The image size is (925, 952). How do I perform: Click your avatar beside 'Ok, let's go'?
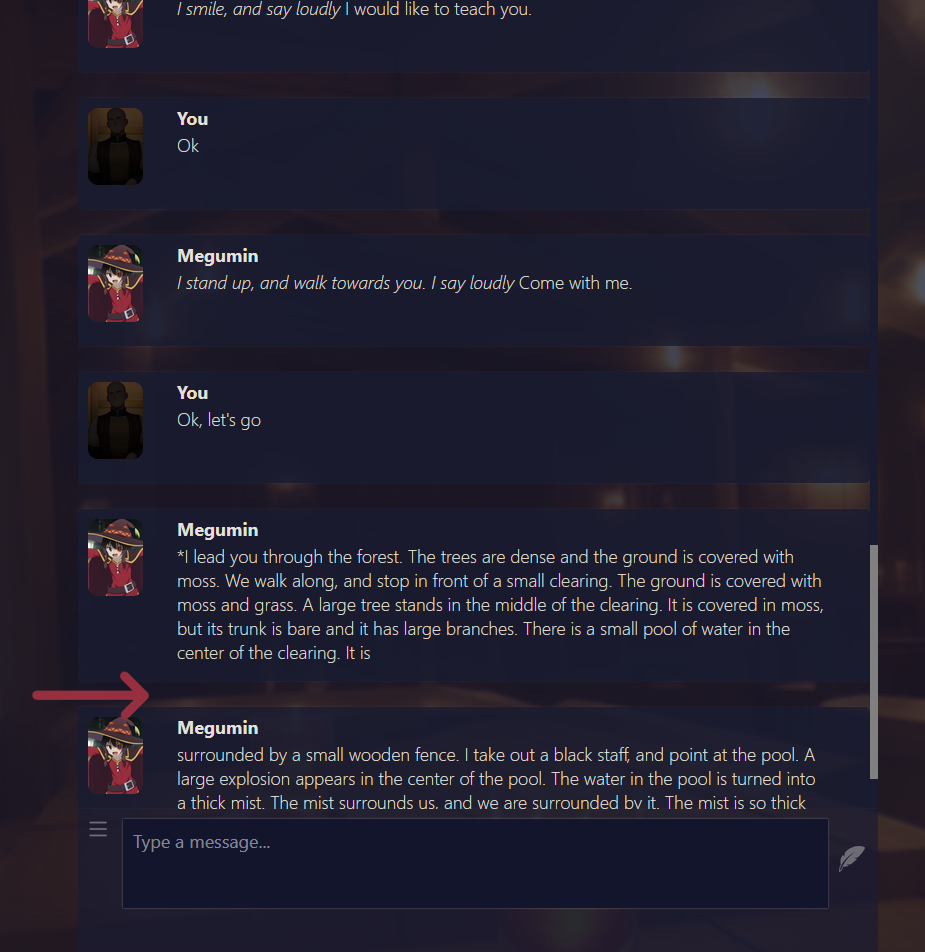[115, 420]
